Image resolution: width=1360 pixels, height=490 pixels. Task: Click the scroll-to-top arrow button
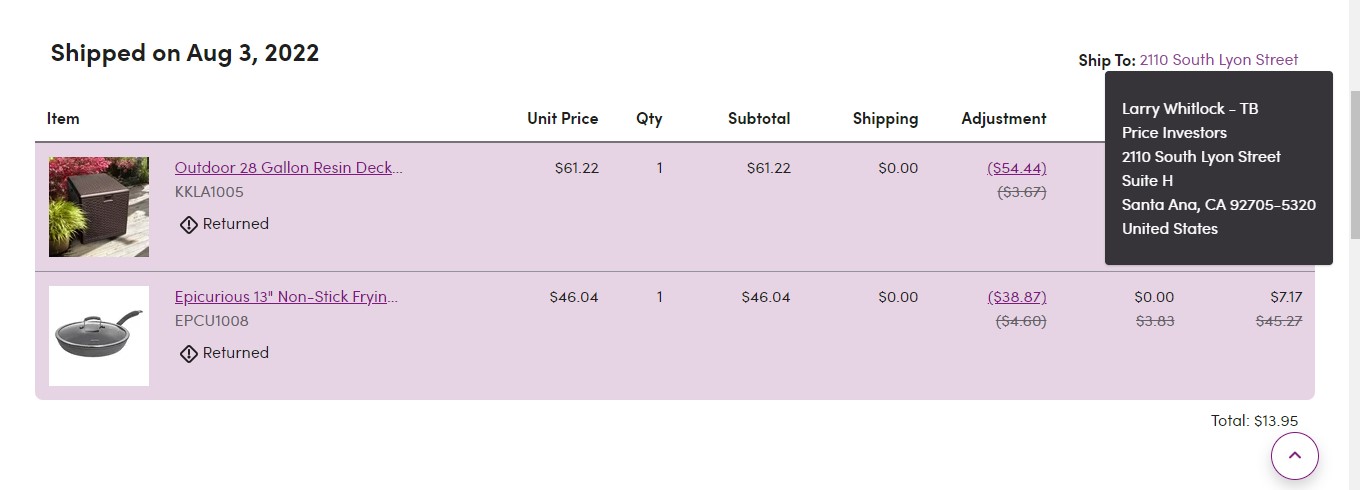1295,456
